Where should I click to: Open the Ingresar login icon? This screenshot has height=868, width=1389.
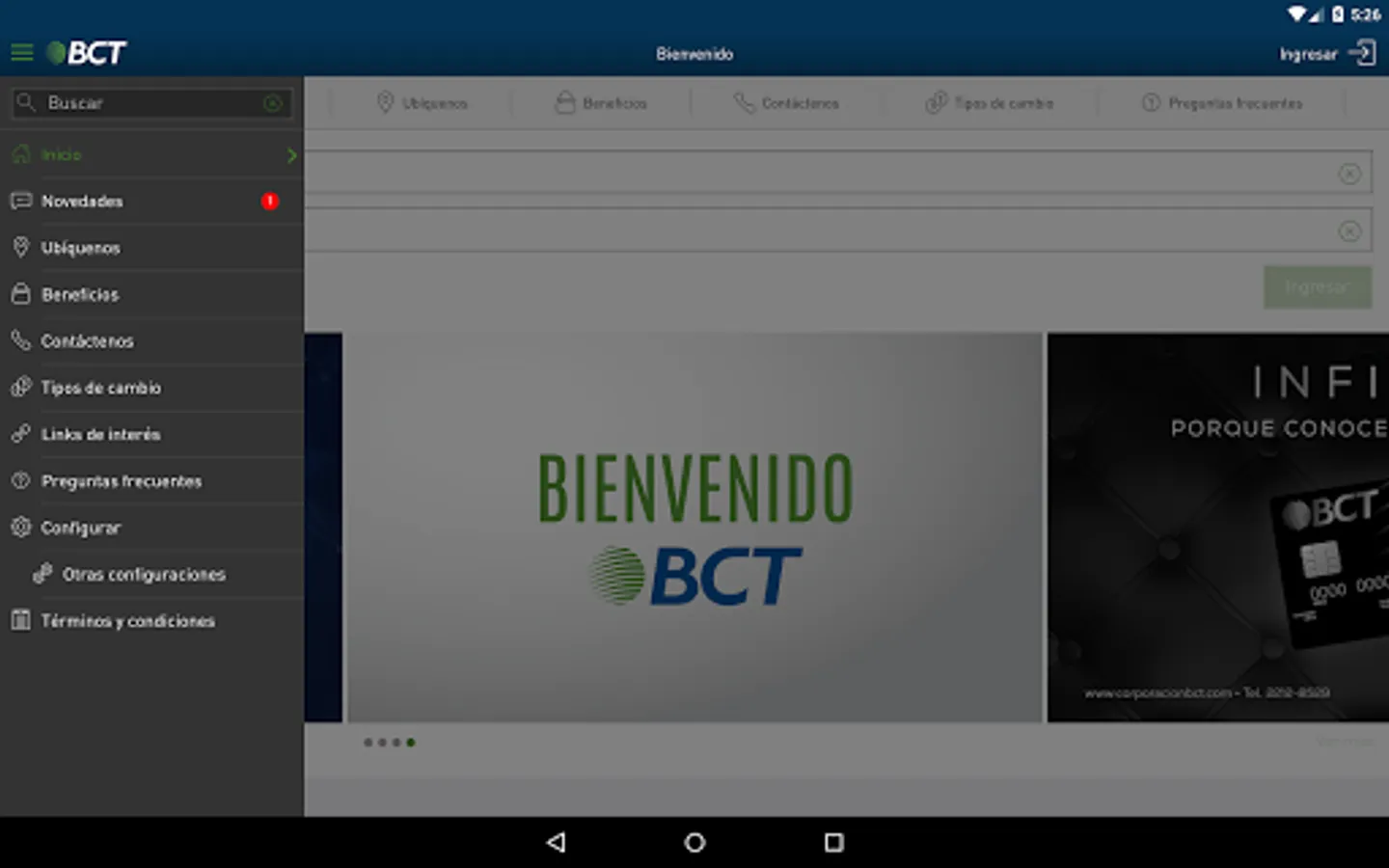[x=1362, y=53]
